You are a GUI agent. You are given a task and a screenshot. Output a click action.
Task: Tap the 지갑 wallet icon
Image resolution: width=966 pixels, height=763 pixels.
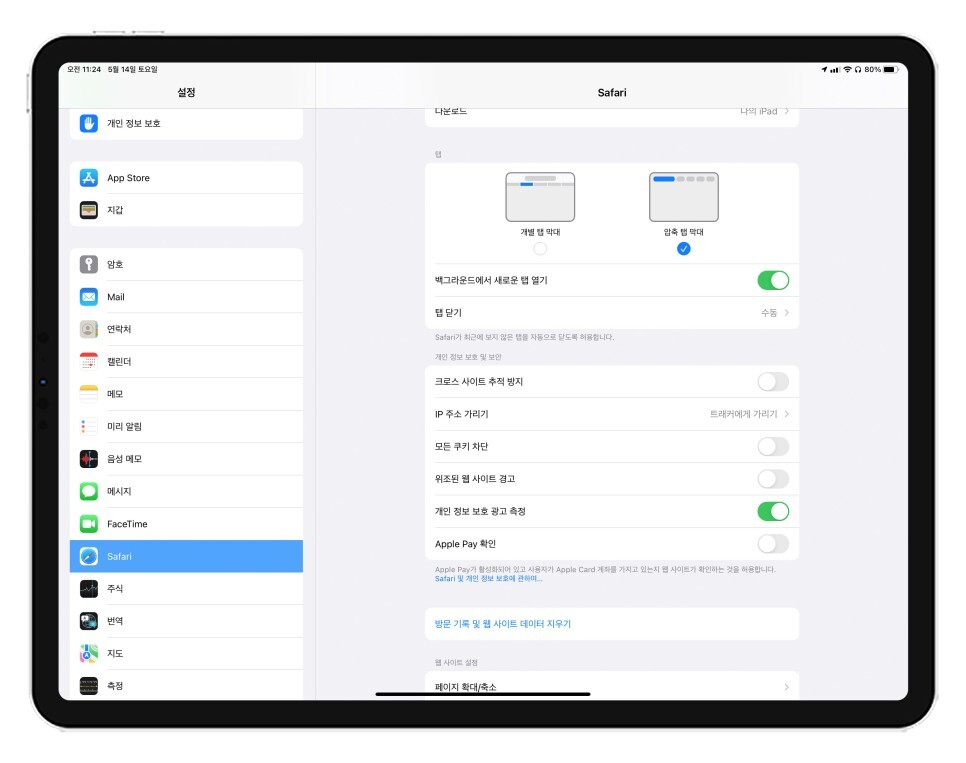pos(89,210)
